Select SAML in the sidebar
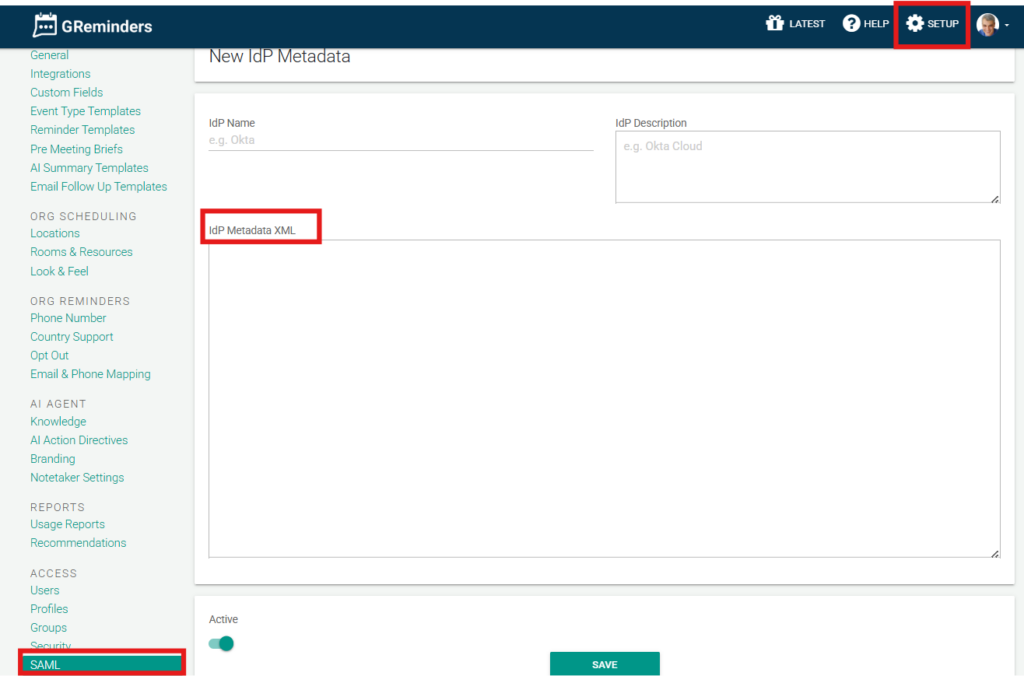Viewport: 1024px width, 676px height. 46,664
